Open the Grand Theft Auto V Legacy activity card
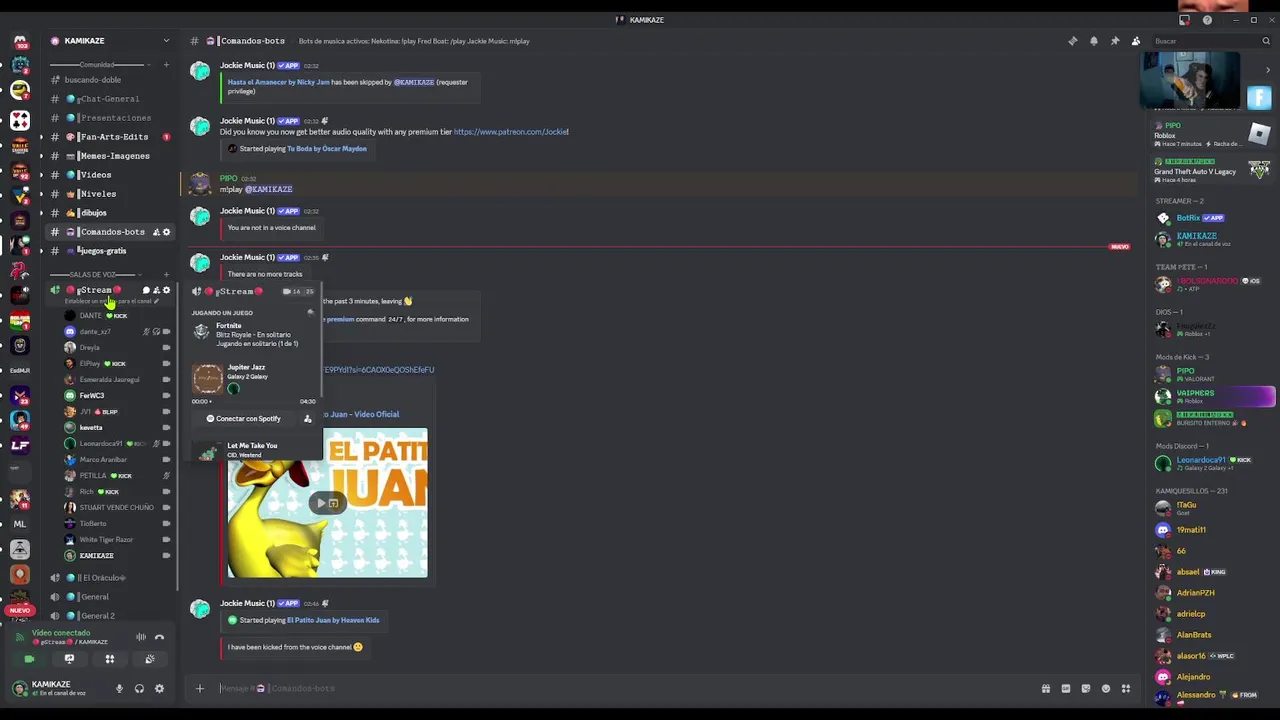The width and height of the screenshot is (1280, 720). point(1214,171)
